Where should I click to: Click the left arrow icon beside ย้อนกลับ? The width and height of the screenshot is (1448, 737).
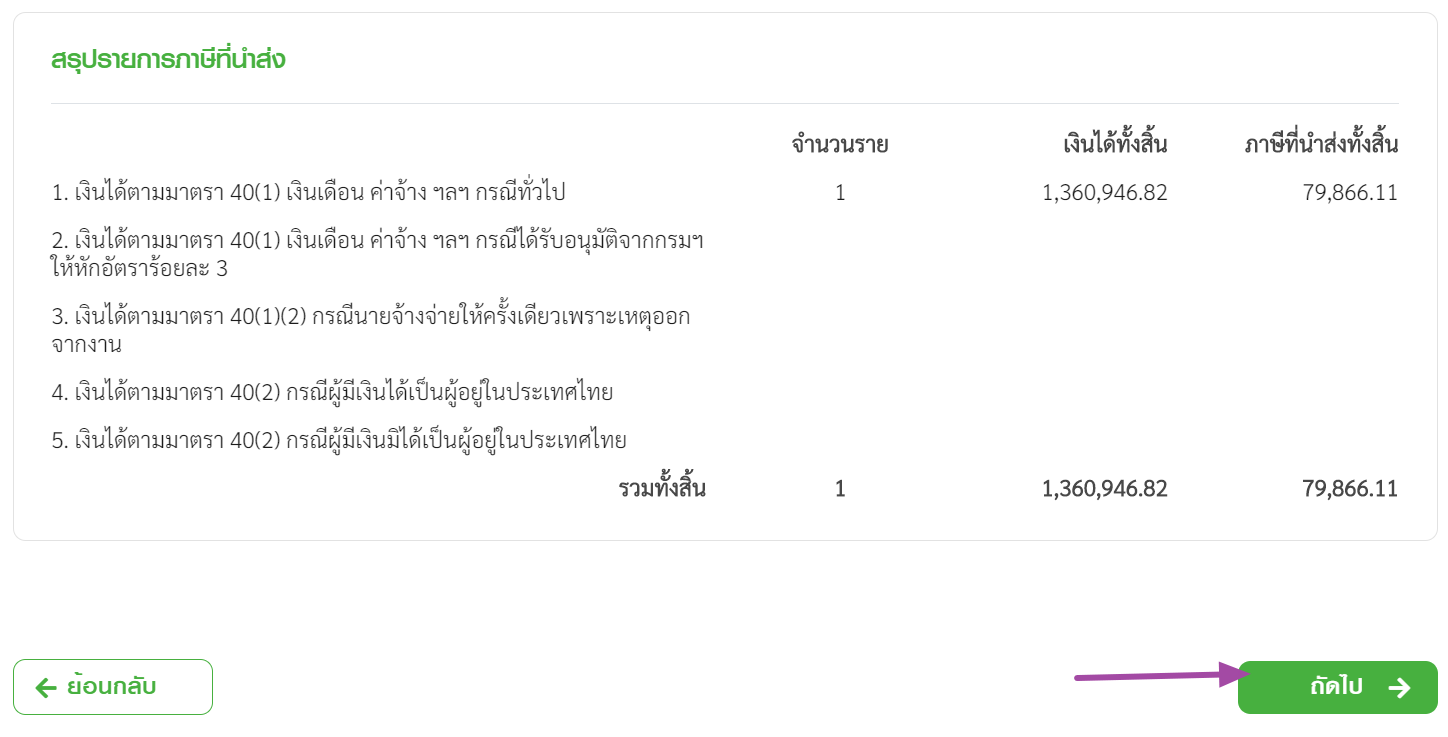(46, 688)
